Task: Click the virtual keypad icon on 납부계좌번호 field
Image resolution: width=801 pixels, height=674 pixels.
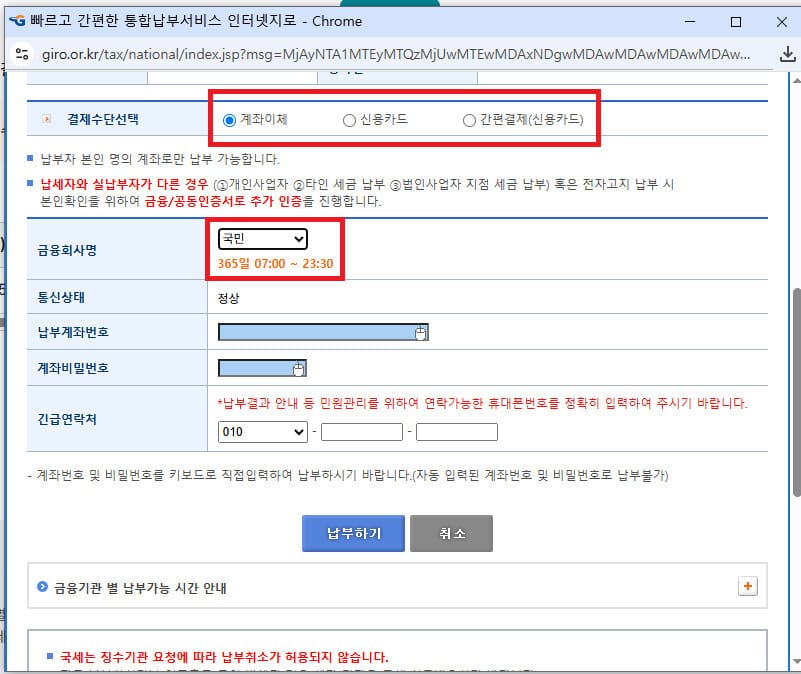Action: coord(420,332)
